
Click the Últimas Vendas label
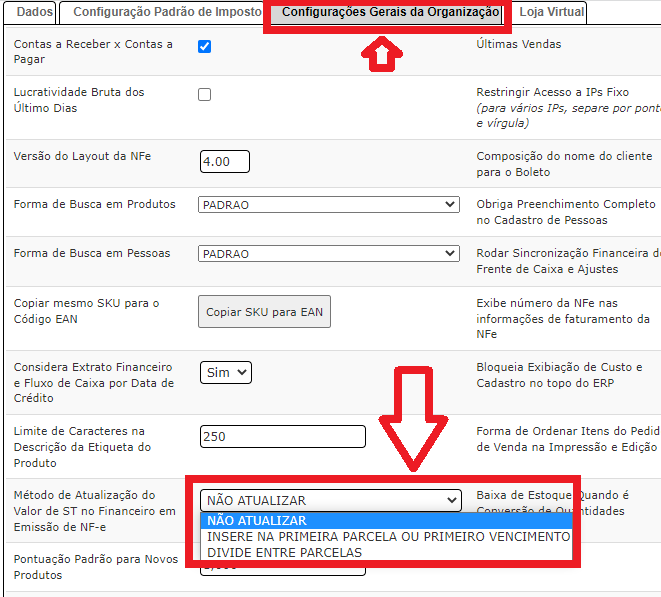coord(519,44)
